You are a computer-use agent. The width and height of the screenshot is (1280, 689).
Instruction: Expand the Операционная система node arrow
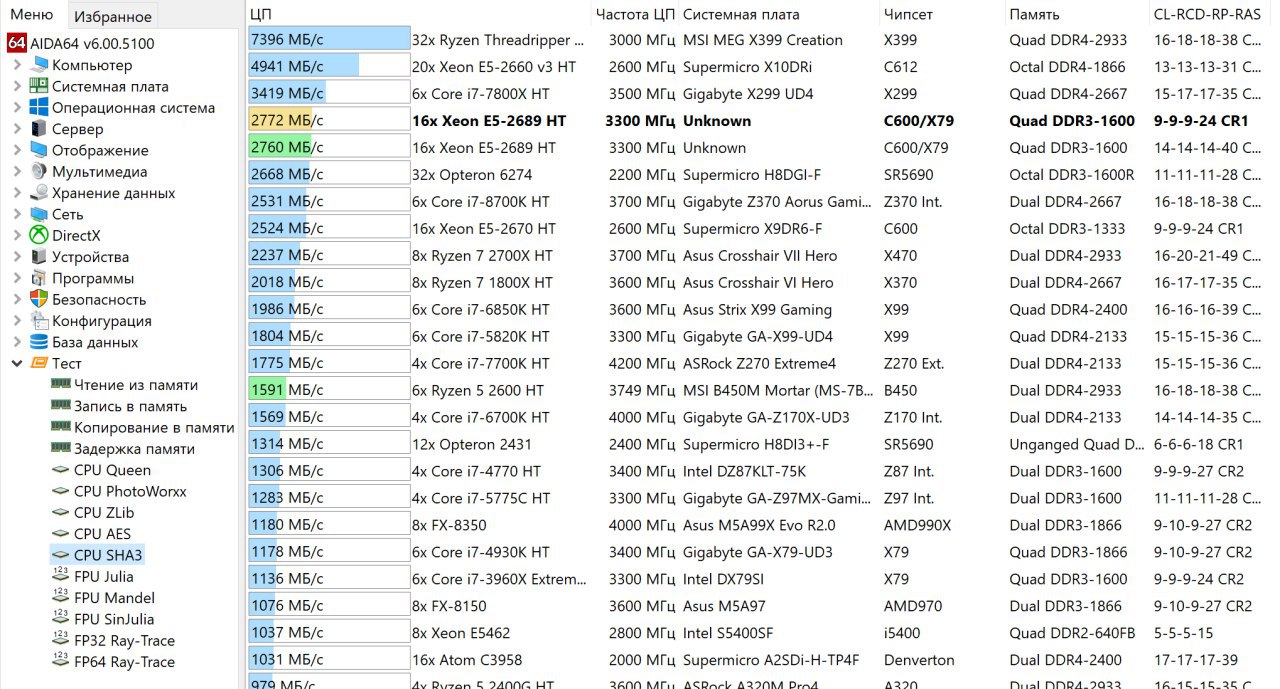(x=17, y=107)
